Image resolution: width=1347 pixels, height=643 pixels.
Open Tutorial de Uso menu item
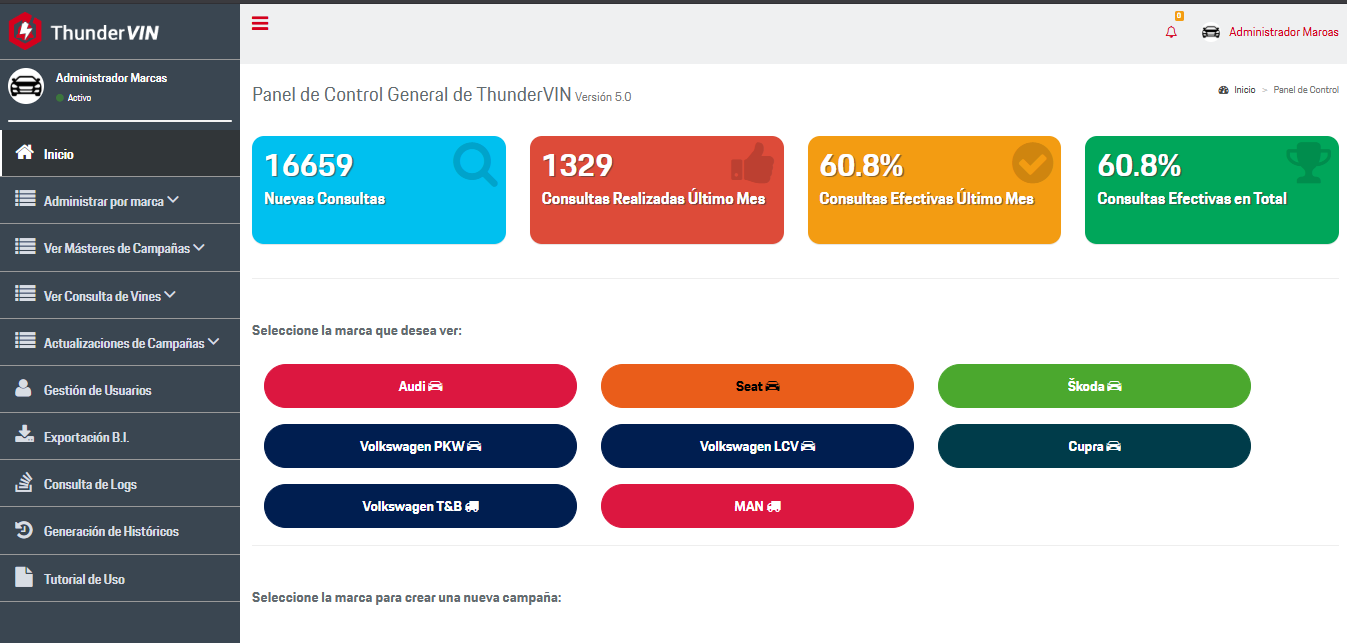[120, 579]
